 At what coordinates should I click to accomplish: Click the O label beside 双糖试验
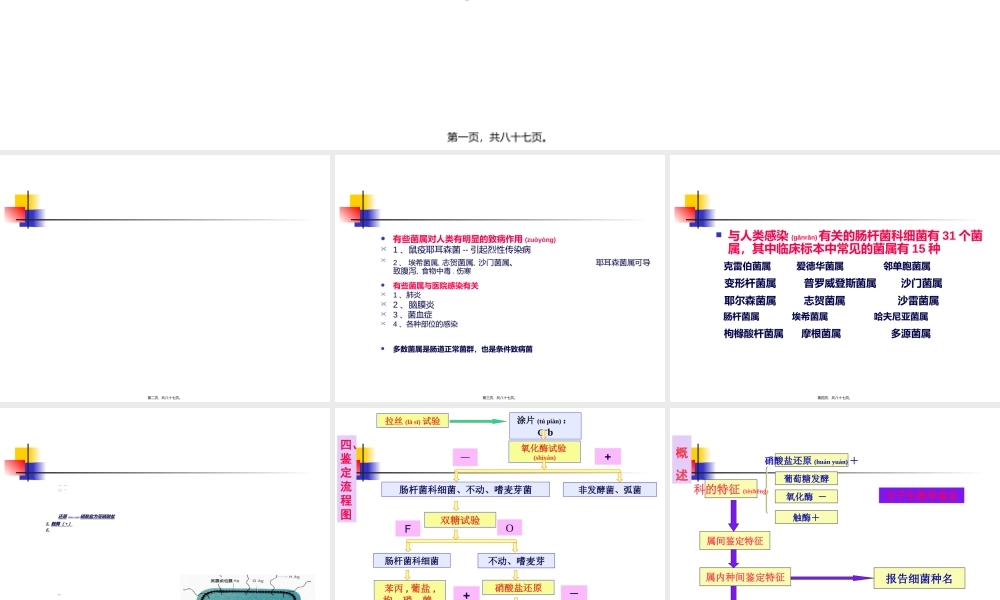point(510,527)
